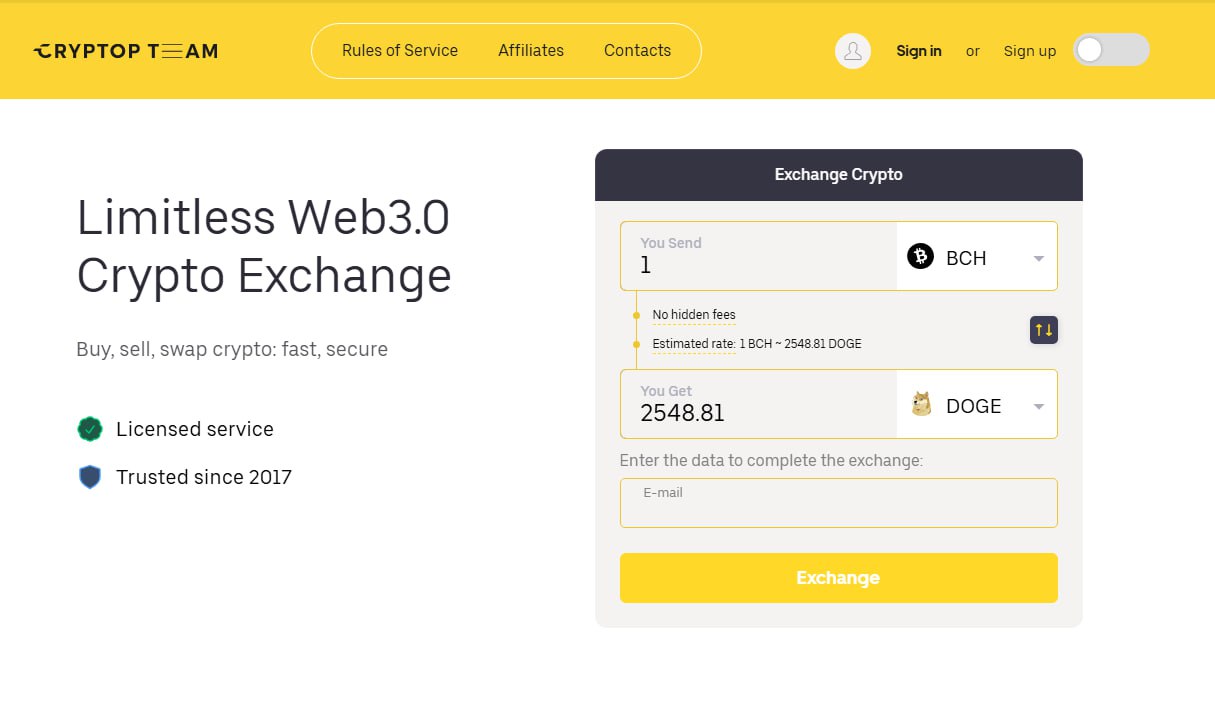The width and height of the screenshot is (1215, 725).
Task: Click the Bitcoin Cash coin icon
Action: click(920, 257)
